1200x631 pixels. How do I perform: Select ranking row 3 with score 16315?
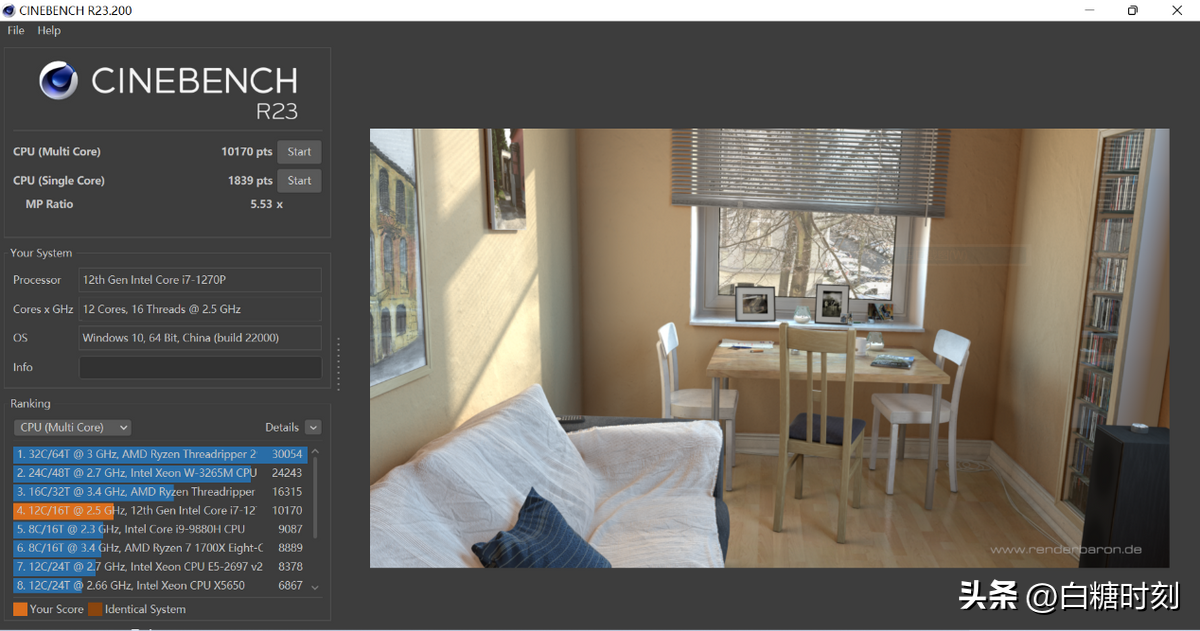159,492
